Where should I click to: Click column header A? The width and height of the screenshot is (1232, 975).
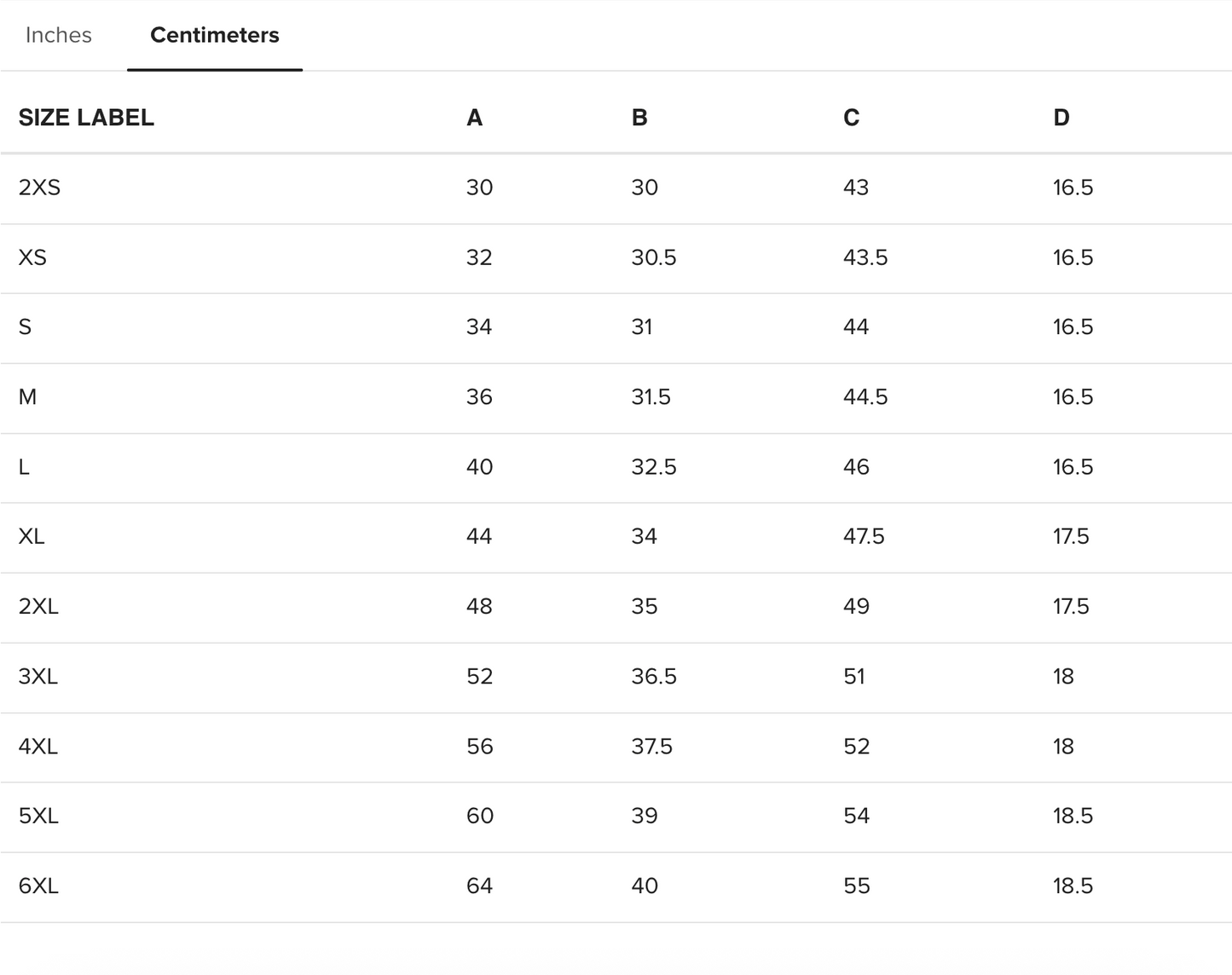tap(474, 118)
